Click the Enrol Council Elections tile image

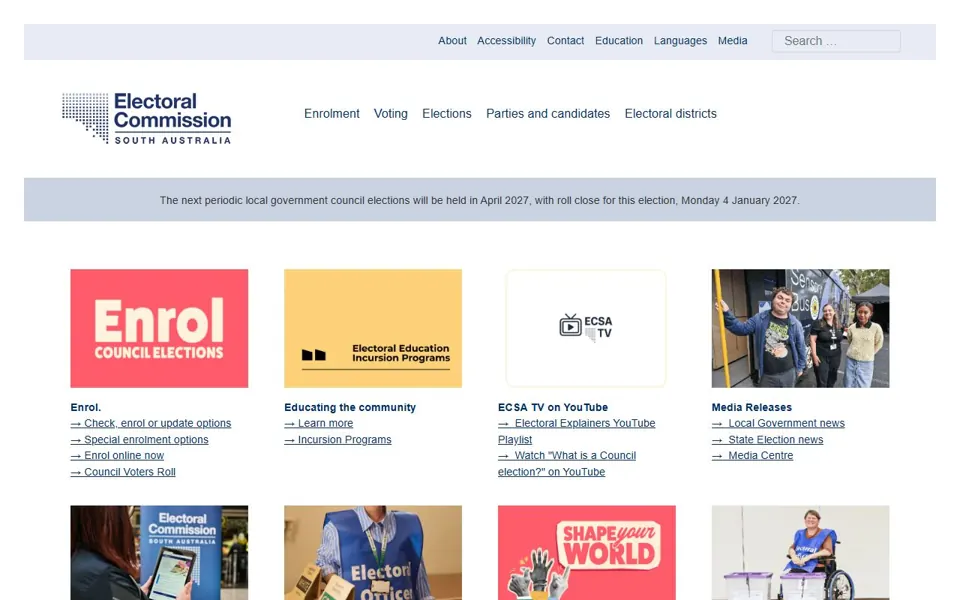coord(159,328)
